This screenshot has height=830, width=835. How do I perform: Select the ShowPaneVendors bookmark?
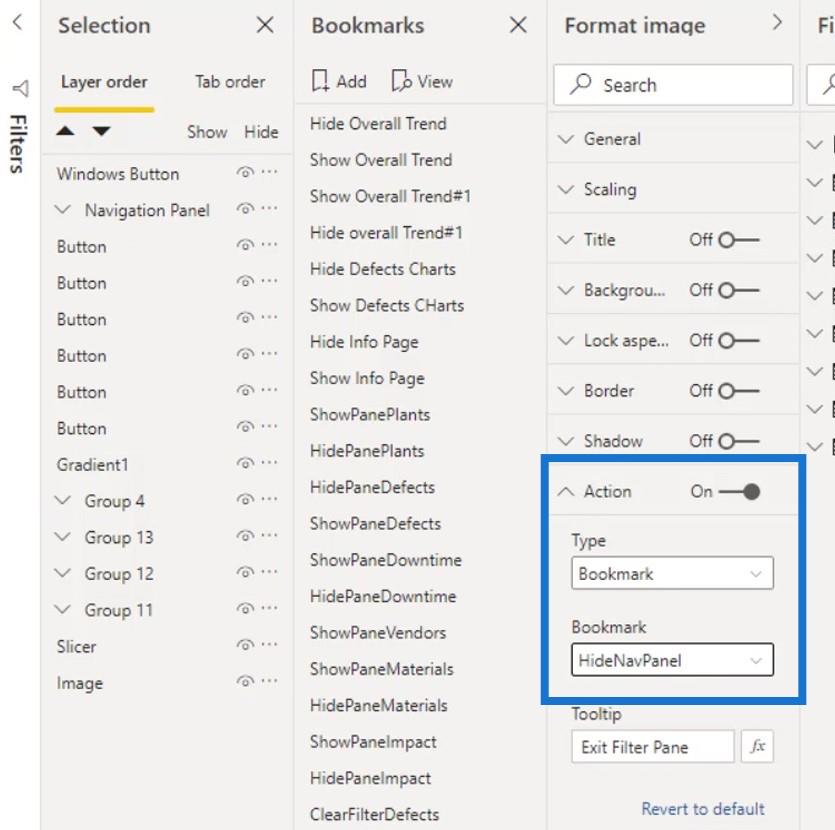(x=378, y=632)
